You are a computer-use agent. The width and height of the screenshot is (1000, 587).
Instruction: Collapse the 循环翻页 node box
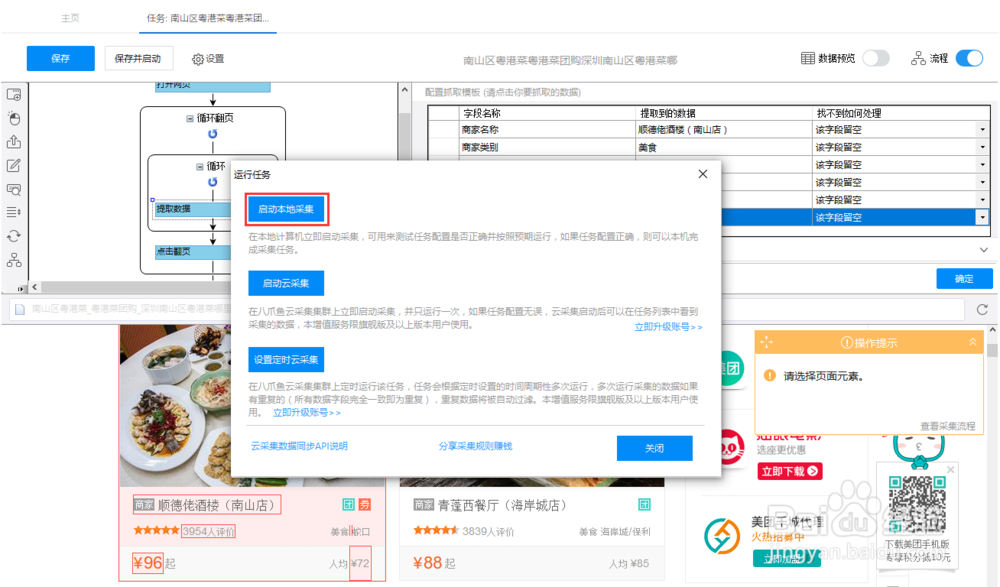pos(189,118)
